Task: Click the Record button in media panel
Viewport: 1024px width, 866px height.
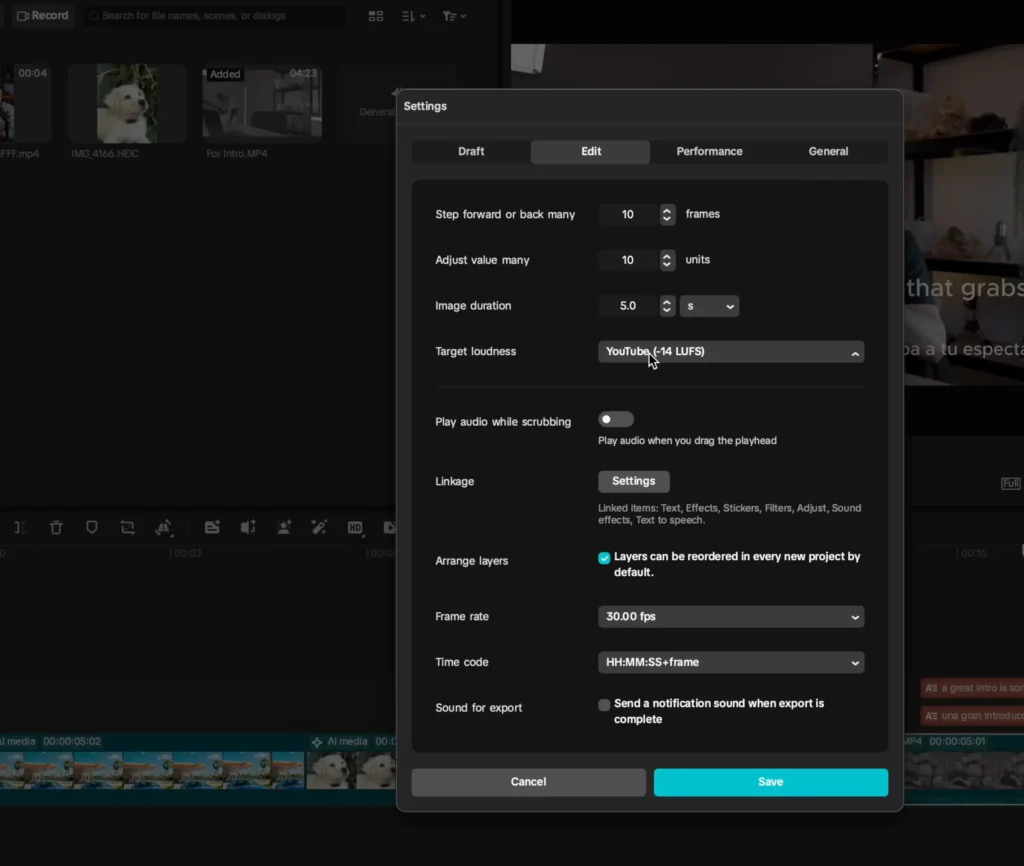Action: 42,15
